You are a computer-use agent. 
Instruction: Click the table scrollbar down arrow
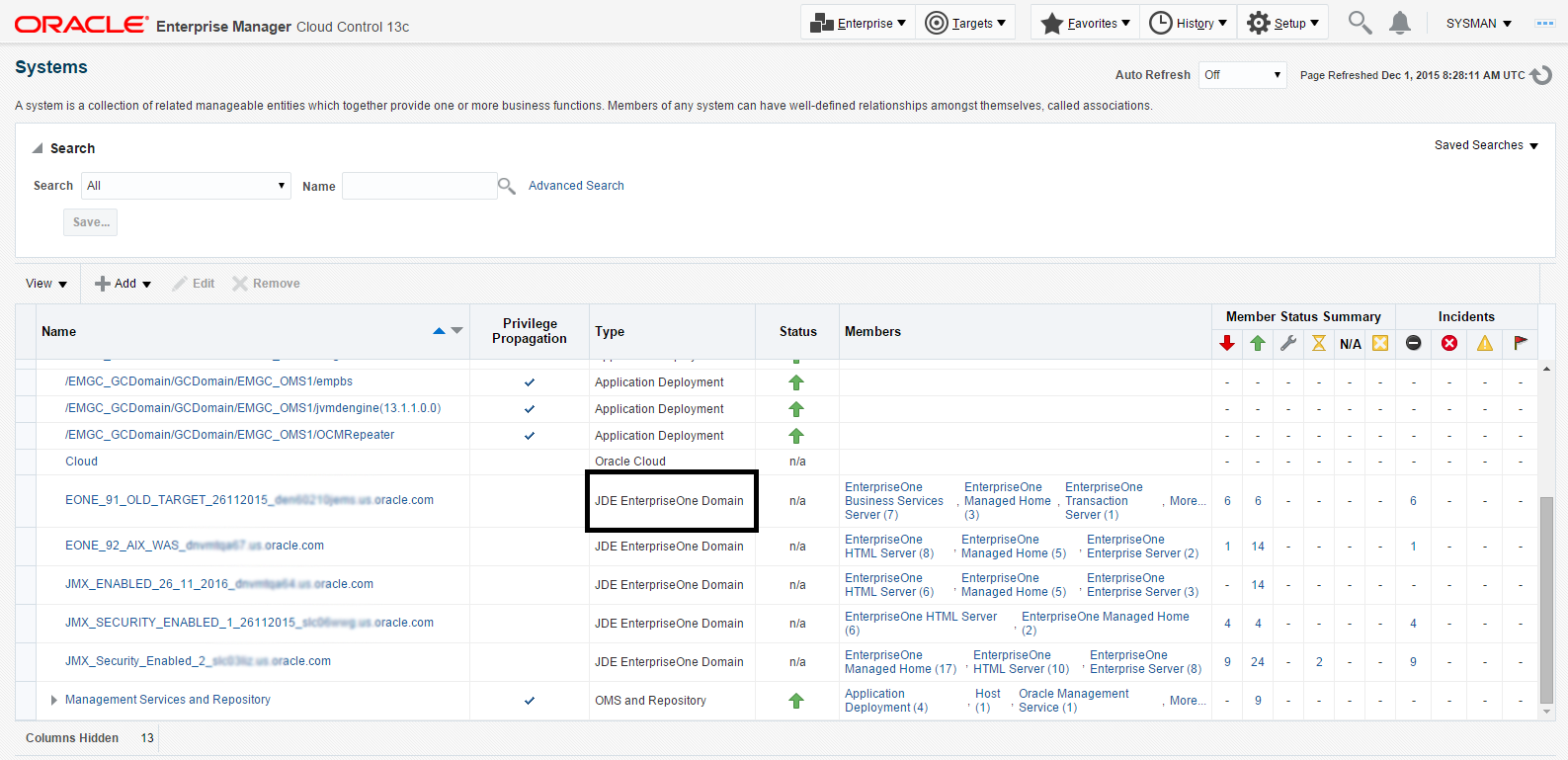[1547, 712]
